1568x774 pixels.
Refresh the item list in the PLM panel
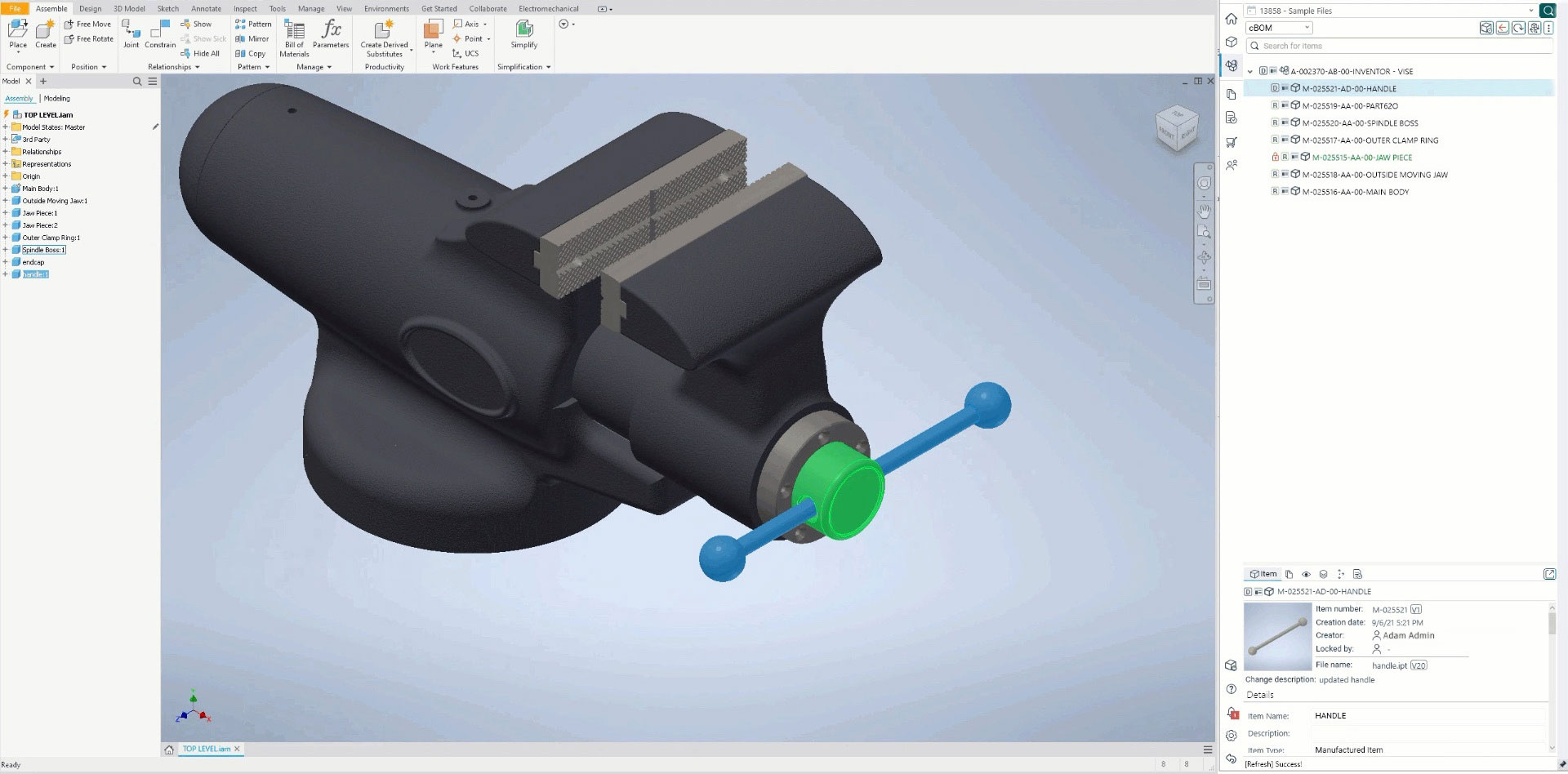pos(1517,27)
